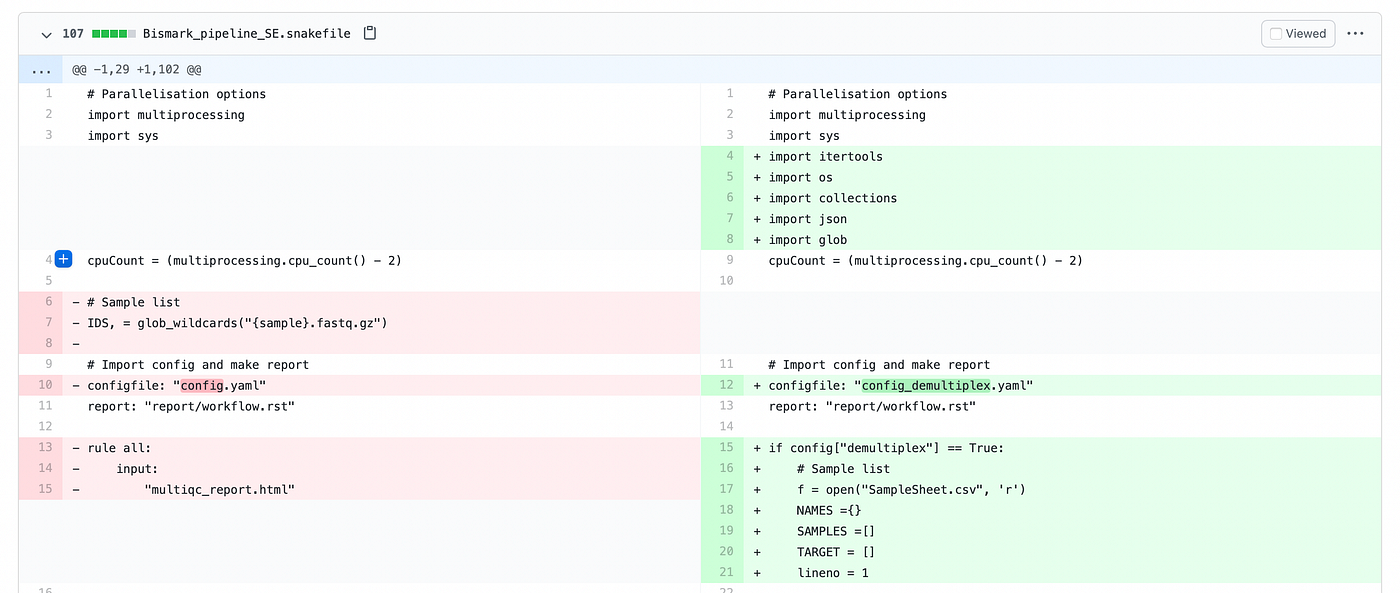Mark file as Viewed checkbox
This screenshot has height=593, width=1400.
[x=1297, y=33]
